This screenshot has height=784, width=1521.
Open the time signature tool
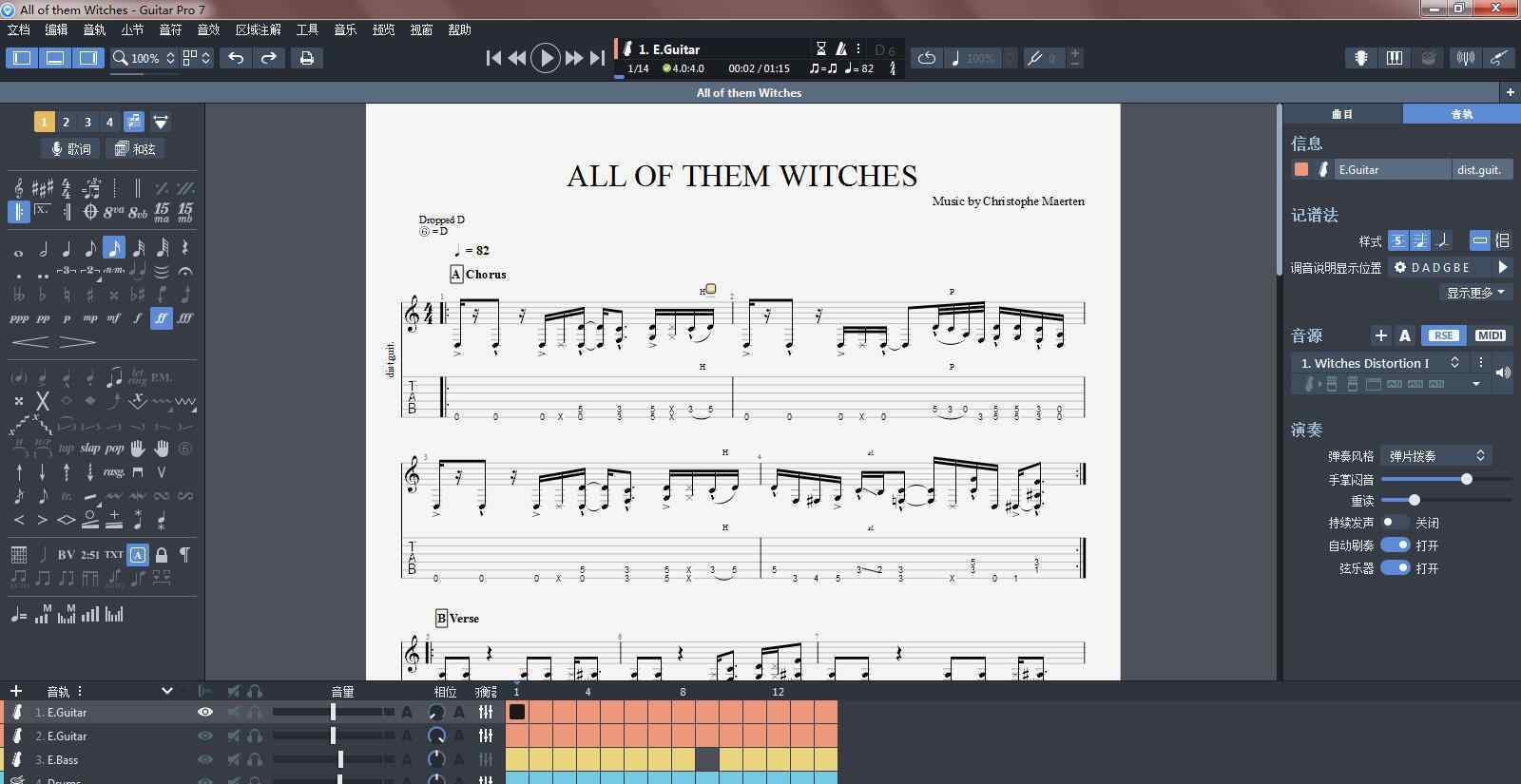67,188
